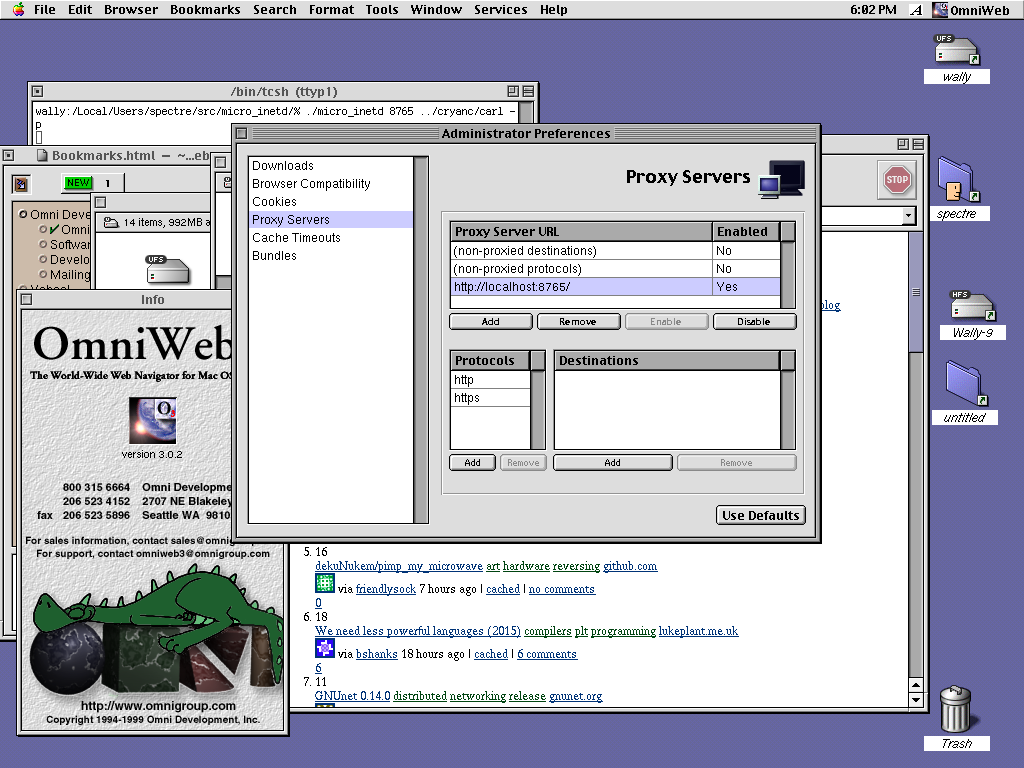The width and height of the screenshot is (1024, 768).
Task: Click browser scrollbar up arrow
Action: [916, 686]
